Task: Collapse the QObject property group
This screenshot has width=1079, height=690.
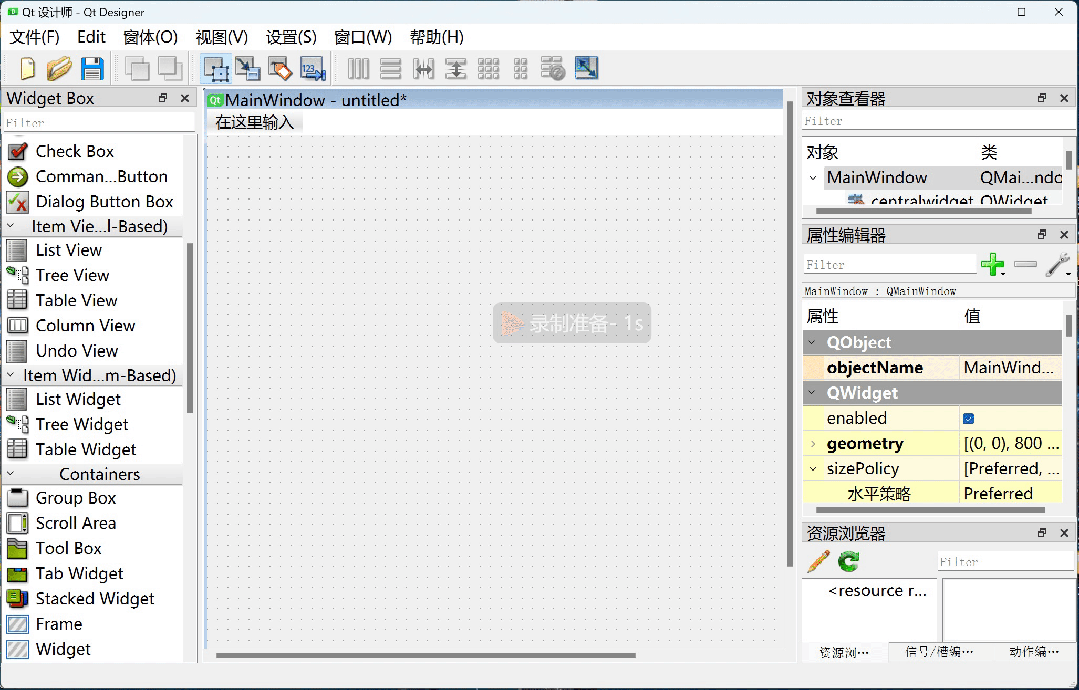Action: point(812,342)
